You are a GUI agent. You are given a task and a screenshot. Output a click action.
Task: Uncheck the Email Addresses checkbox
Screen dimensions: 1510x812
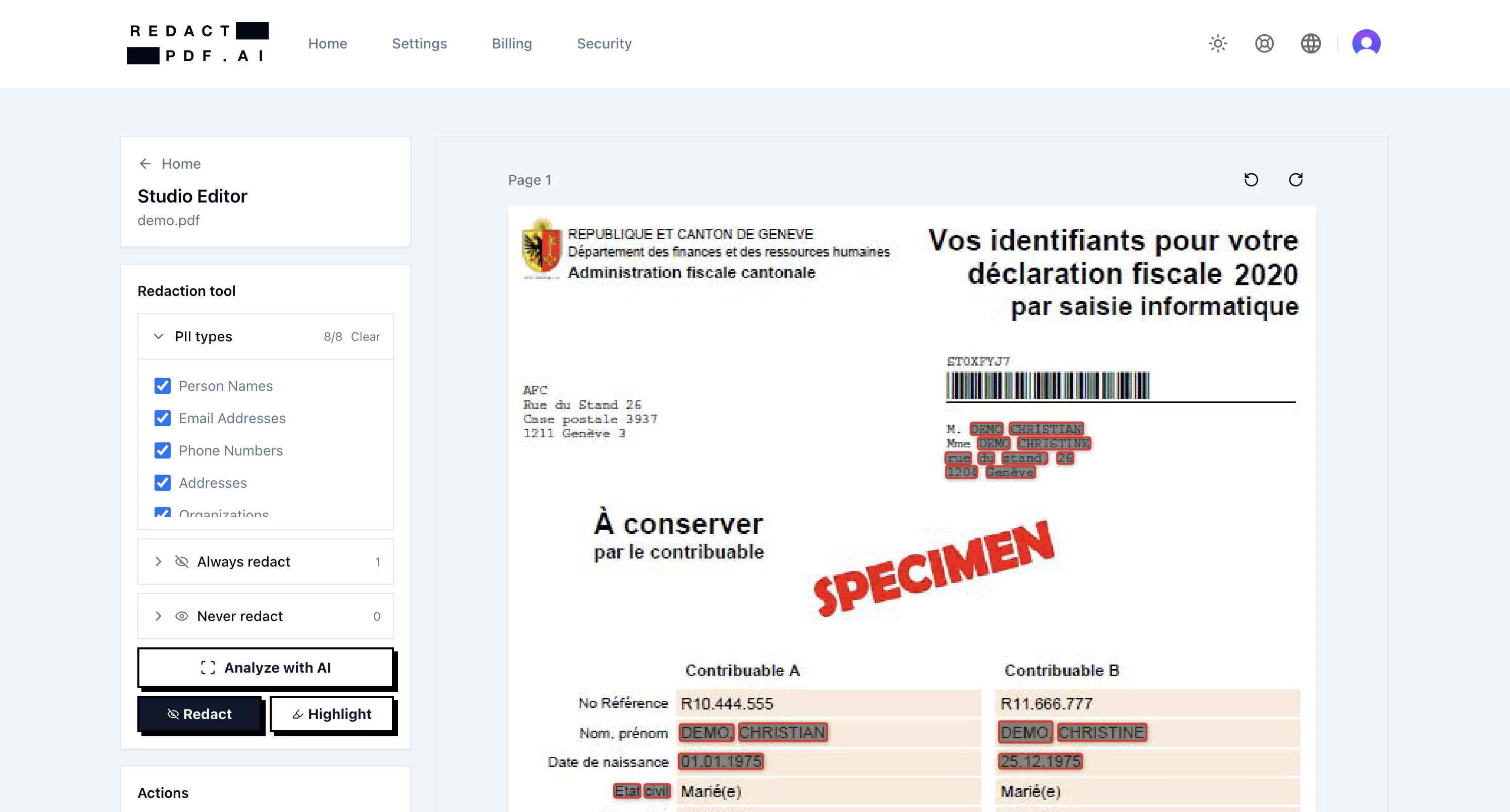click(163, 418)
